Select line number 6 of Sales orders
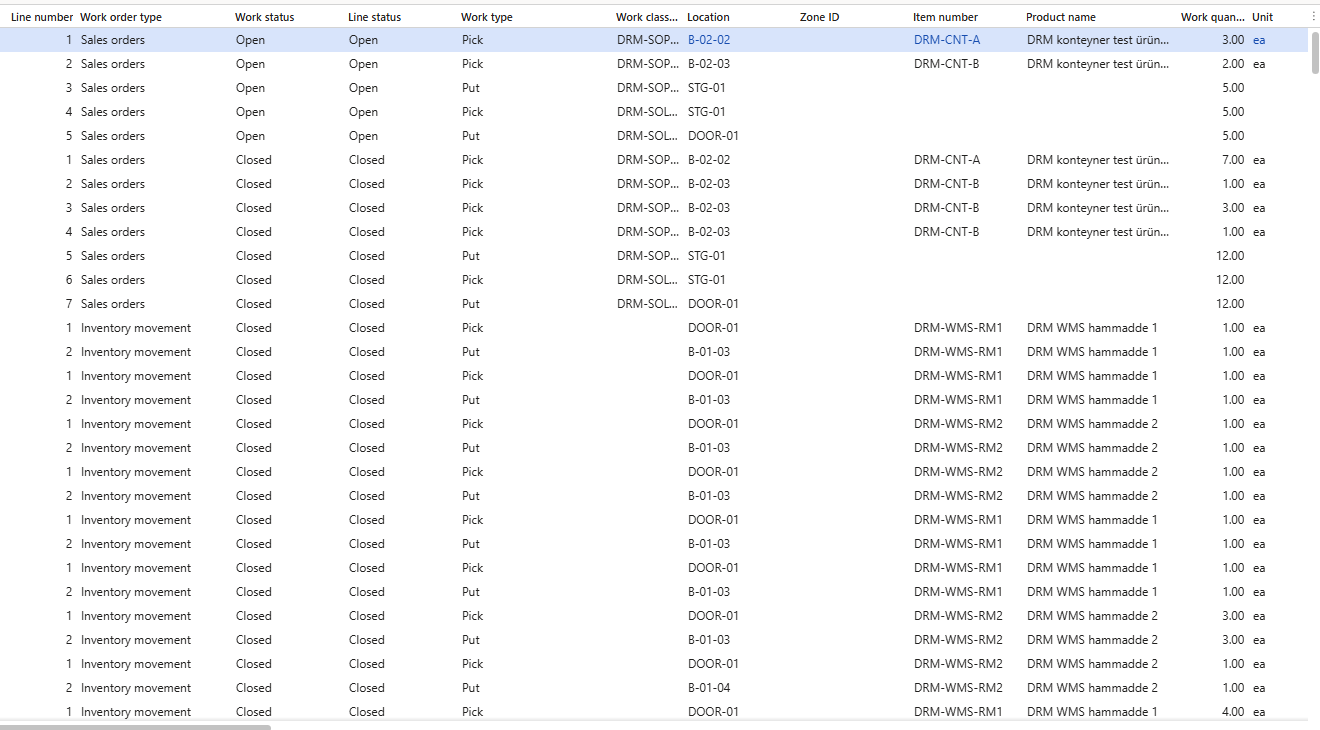1320x730 pixels. pos(69,280)
